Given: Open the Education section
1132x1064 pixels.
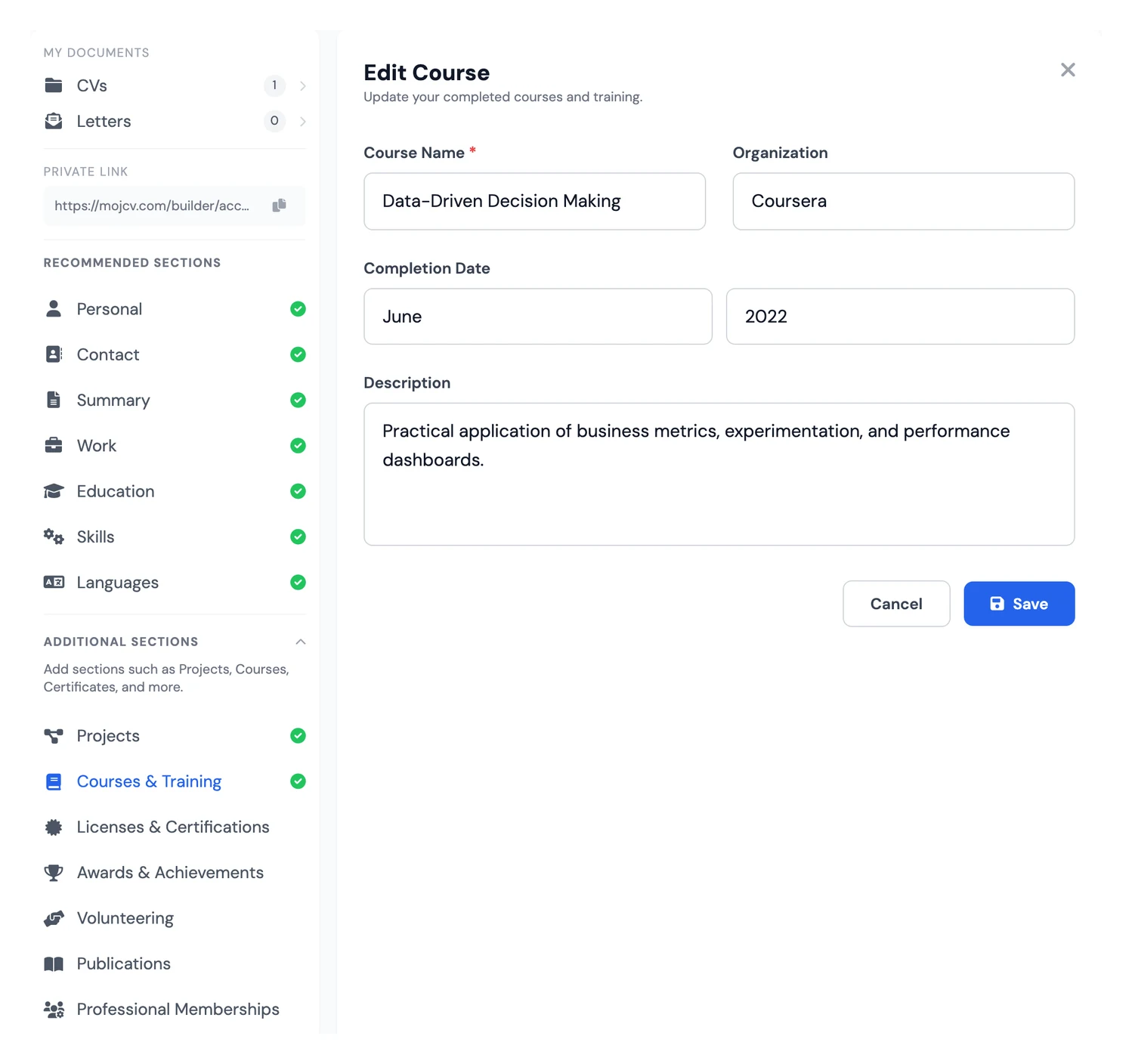Looking at the screenshot, I should pos(175,491).
